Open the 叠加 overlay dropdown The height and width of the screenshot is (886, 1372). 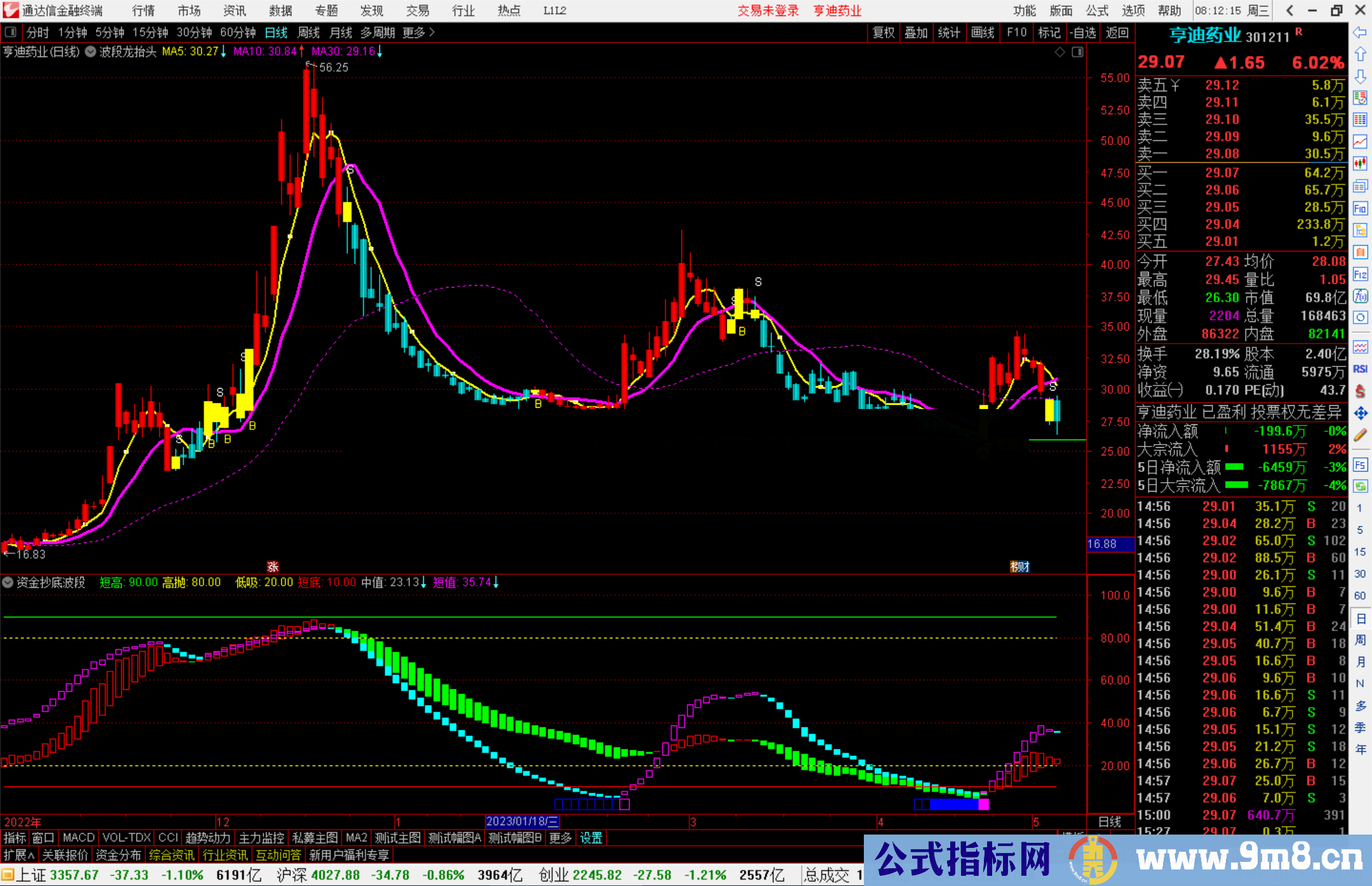[x=916, y=32]
